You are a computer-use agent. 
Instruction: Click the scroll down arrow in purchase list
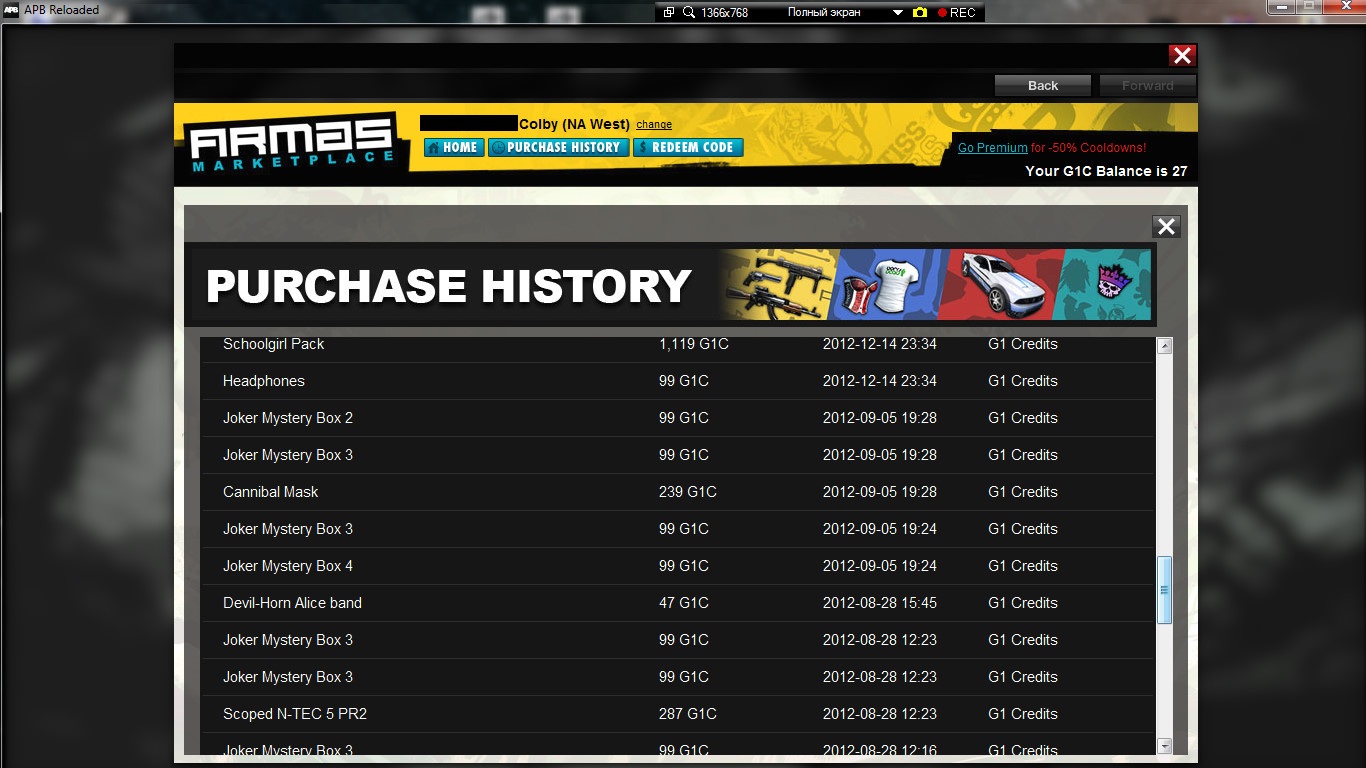(x=1164, y=745)
